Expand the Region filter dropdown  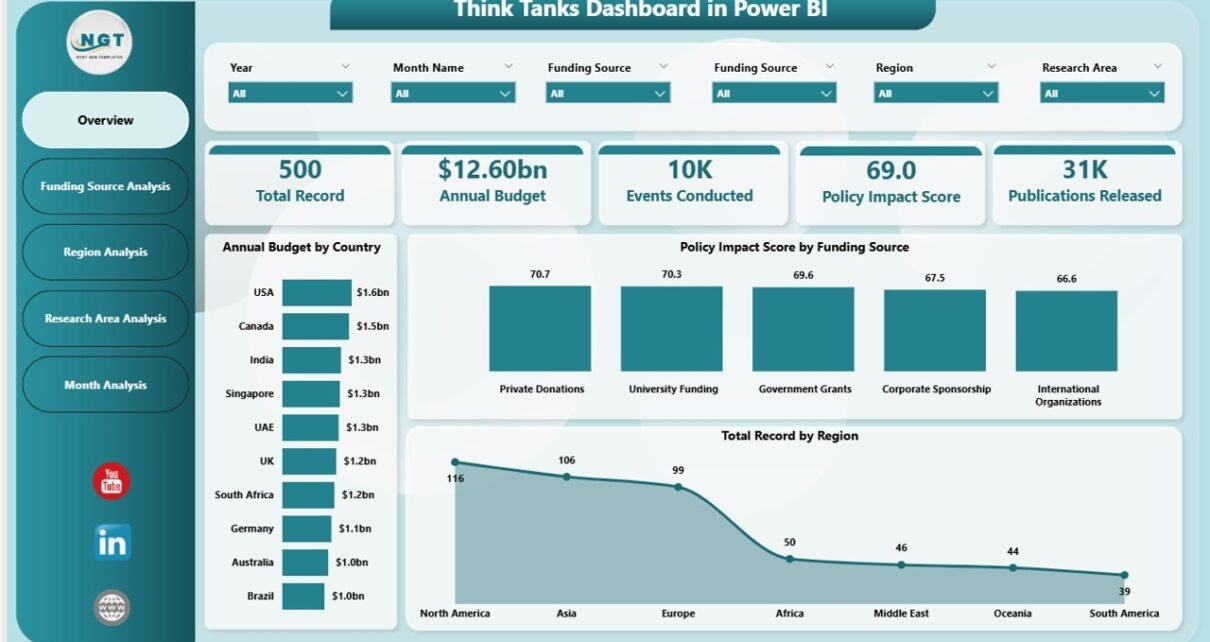936,93
